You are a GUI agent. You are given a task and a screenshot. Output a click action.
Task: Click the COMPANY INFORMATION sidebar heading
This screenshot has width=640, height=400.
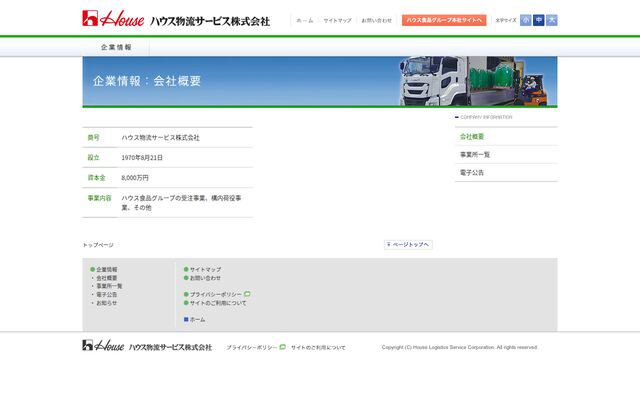point(486,117)
